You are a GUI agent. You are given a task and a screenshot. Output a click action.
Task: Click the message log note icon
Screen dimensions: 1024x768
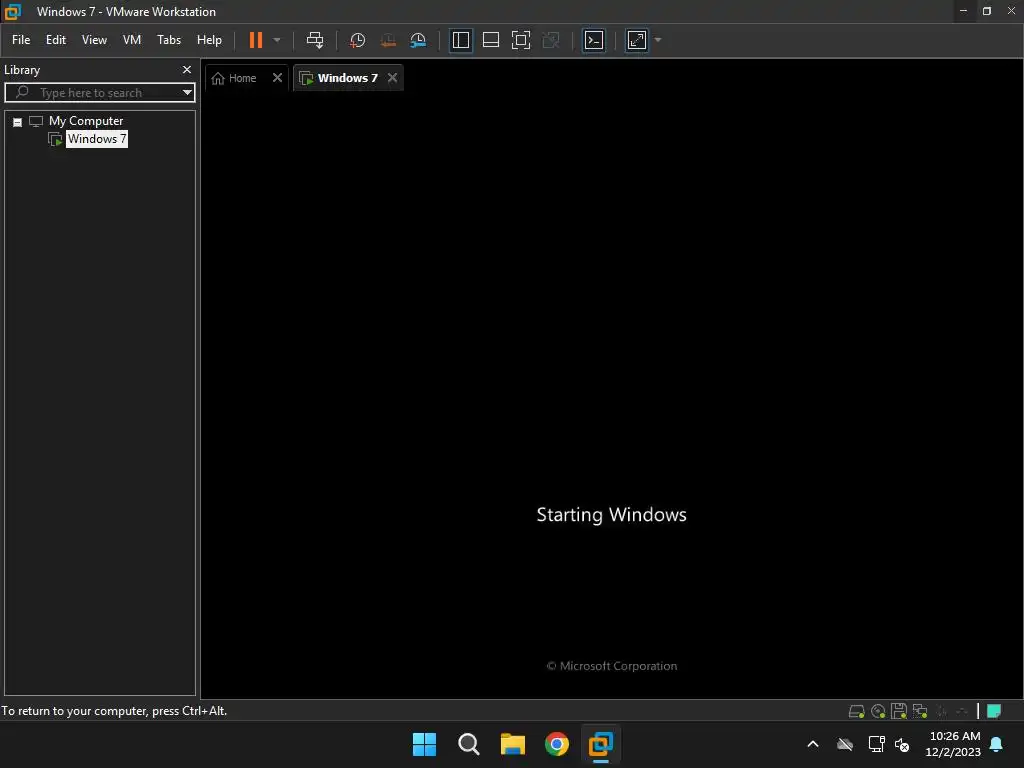click(994, 711)
